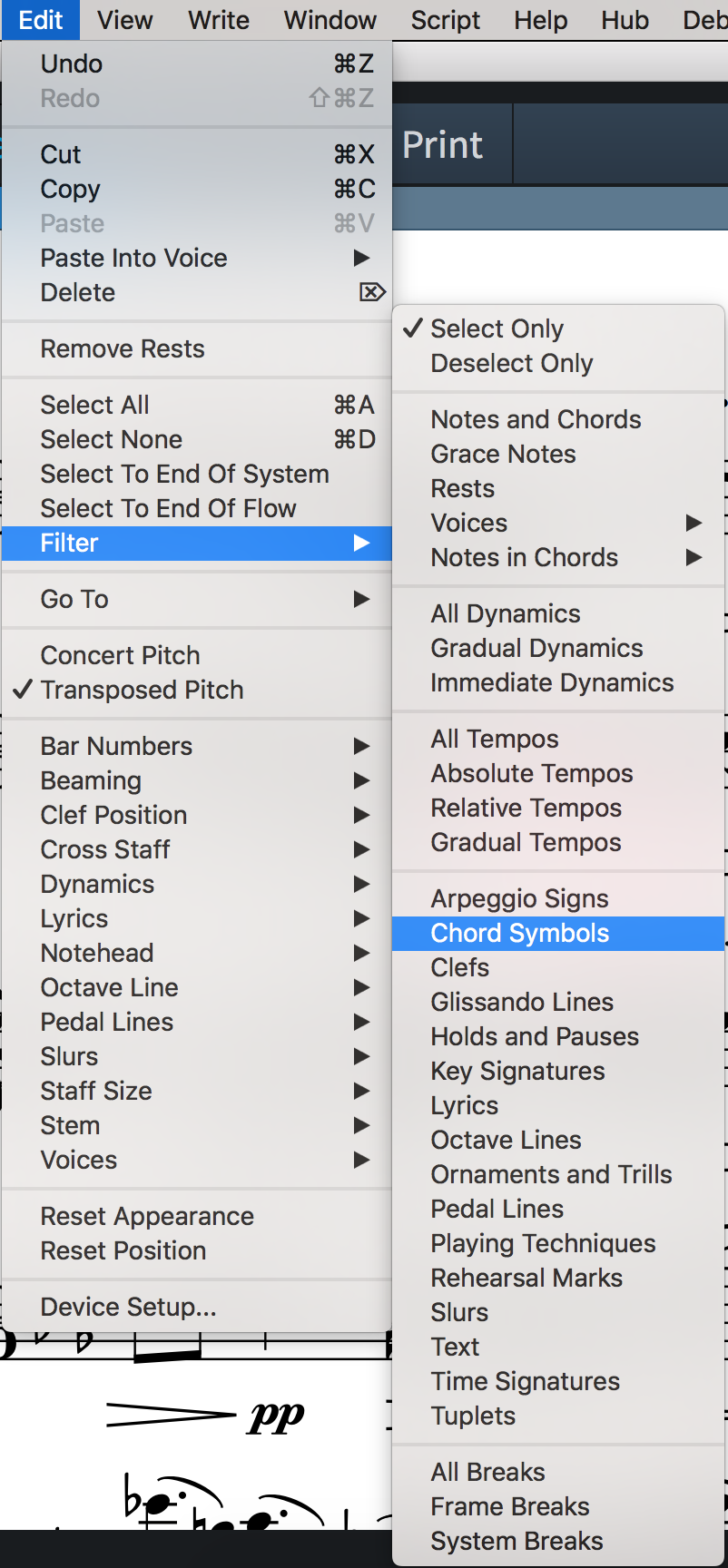This screenshot has height=1568, width=728.
Task: Enable the Deselect Only filter option
Action: tap(558, 363)
